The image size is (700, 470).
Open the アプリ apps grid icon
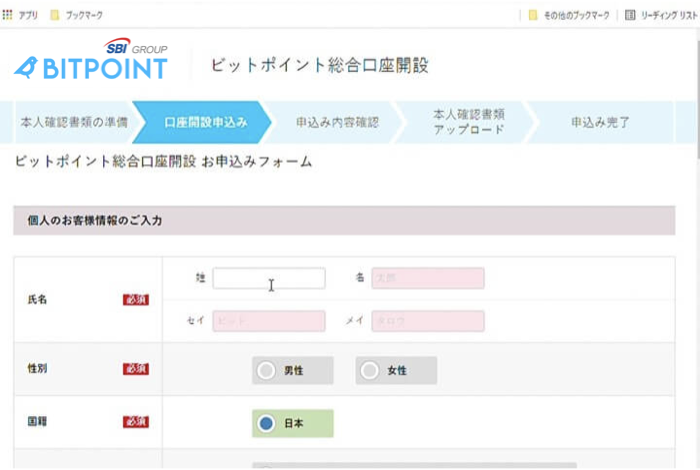[8, 15]
